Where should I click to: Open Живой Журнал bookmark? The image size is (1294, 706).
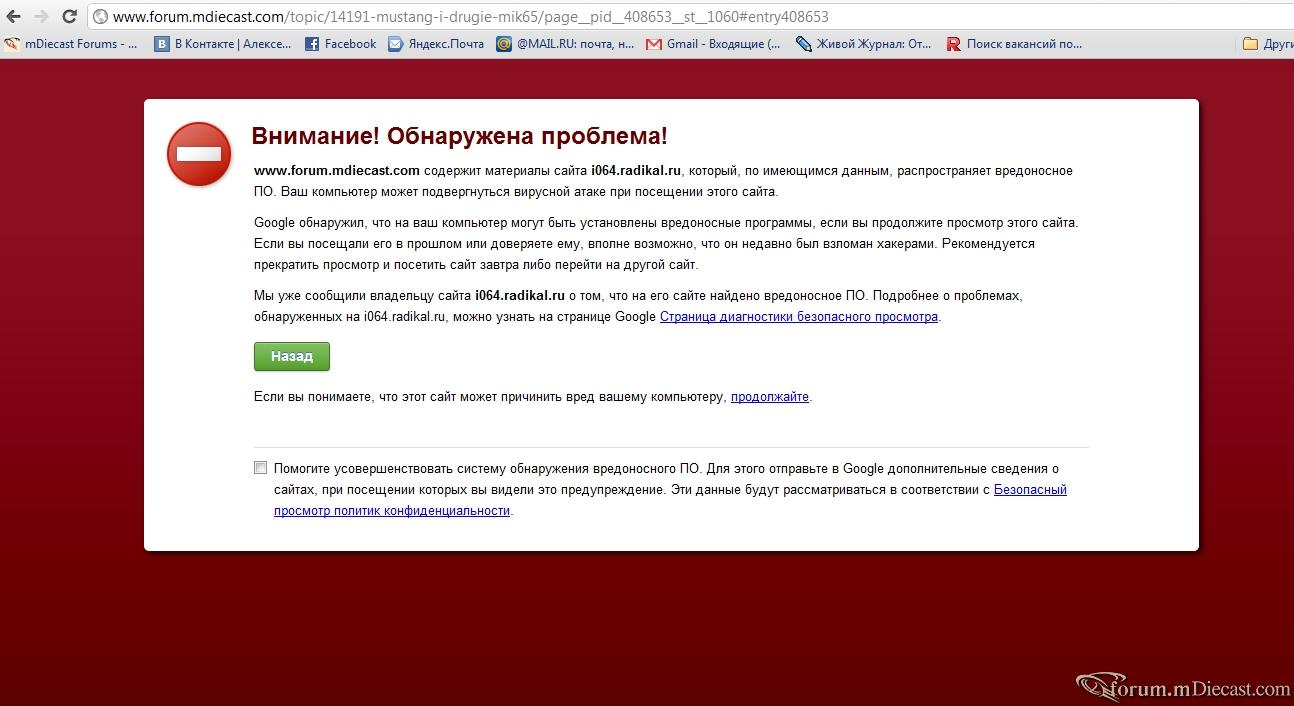(864, 44)
